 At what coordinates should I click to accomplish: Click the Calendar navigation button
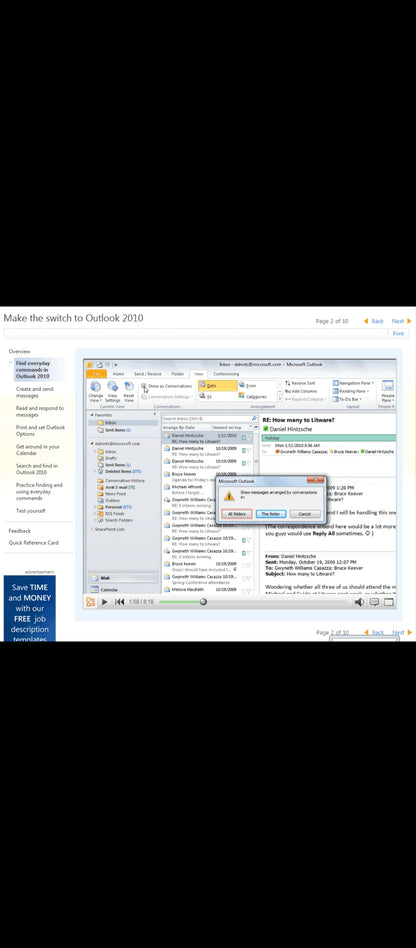click(x=123, y=589)
